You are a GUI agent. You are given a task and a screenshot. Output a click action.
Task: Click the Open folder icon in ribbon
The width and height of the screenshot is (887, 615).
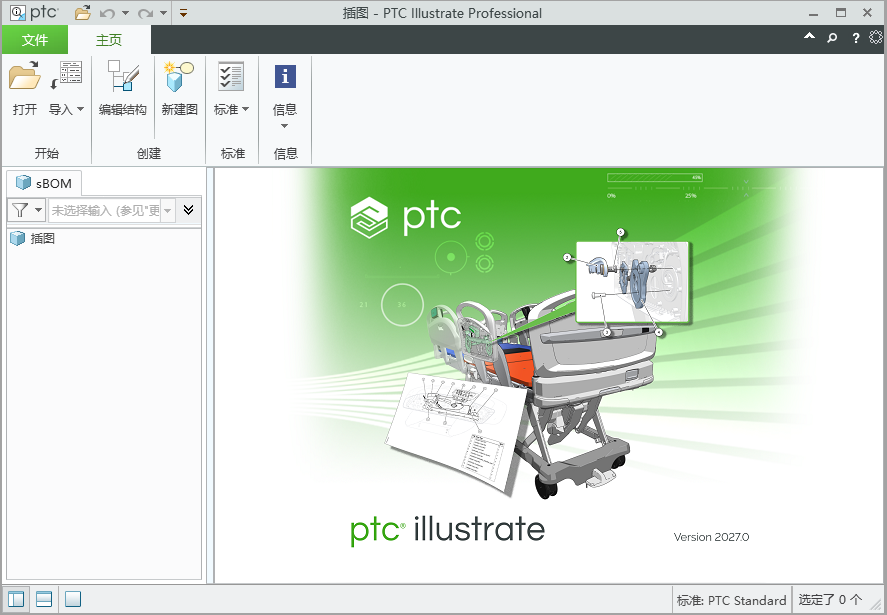point(24,76)
